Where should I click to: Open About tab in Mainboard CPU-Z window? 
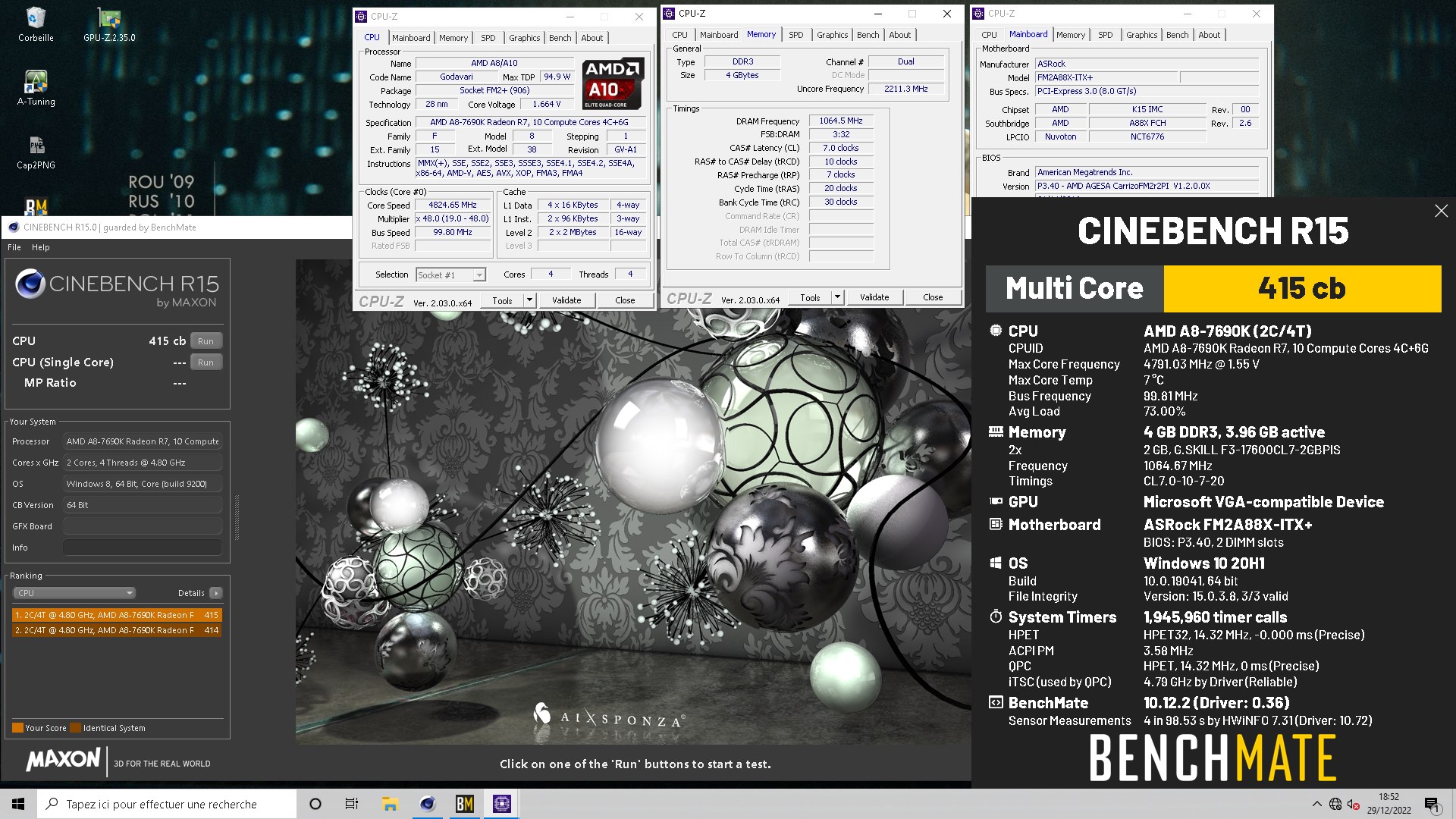pos(1209,35)
